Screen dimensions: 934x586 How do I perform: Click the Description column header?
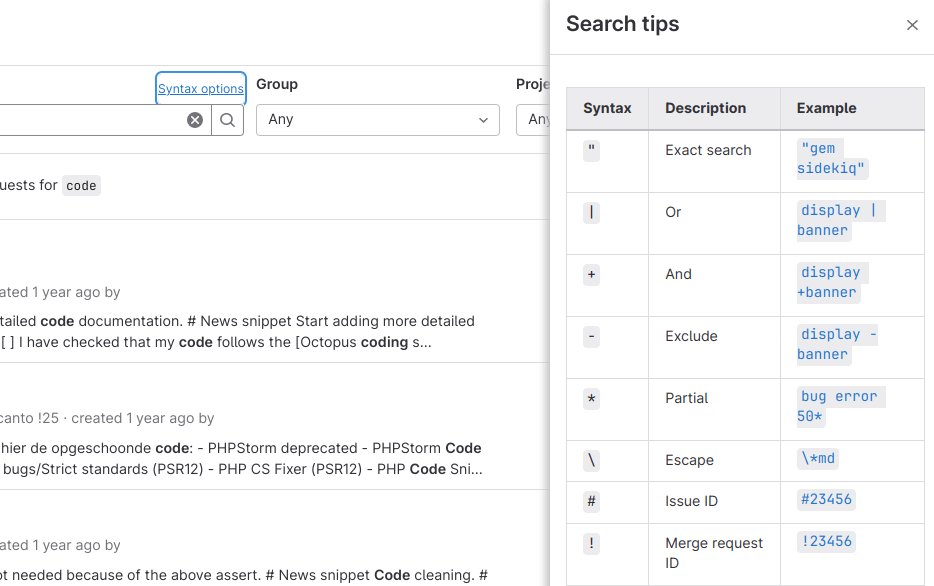click(x=705, y=108)
